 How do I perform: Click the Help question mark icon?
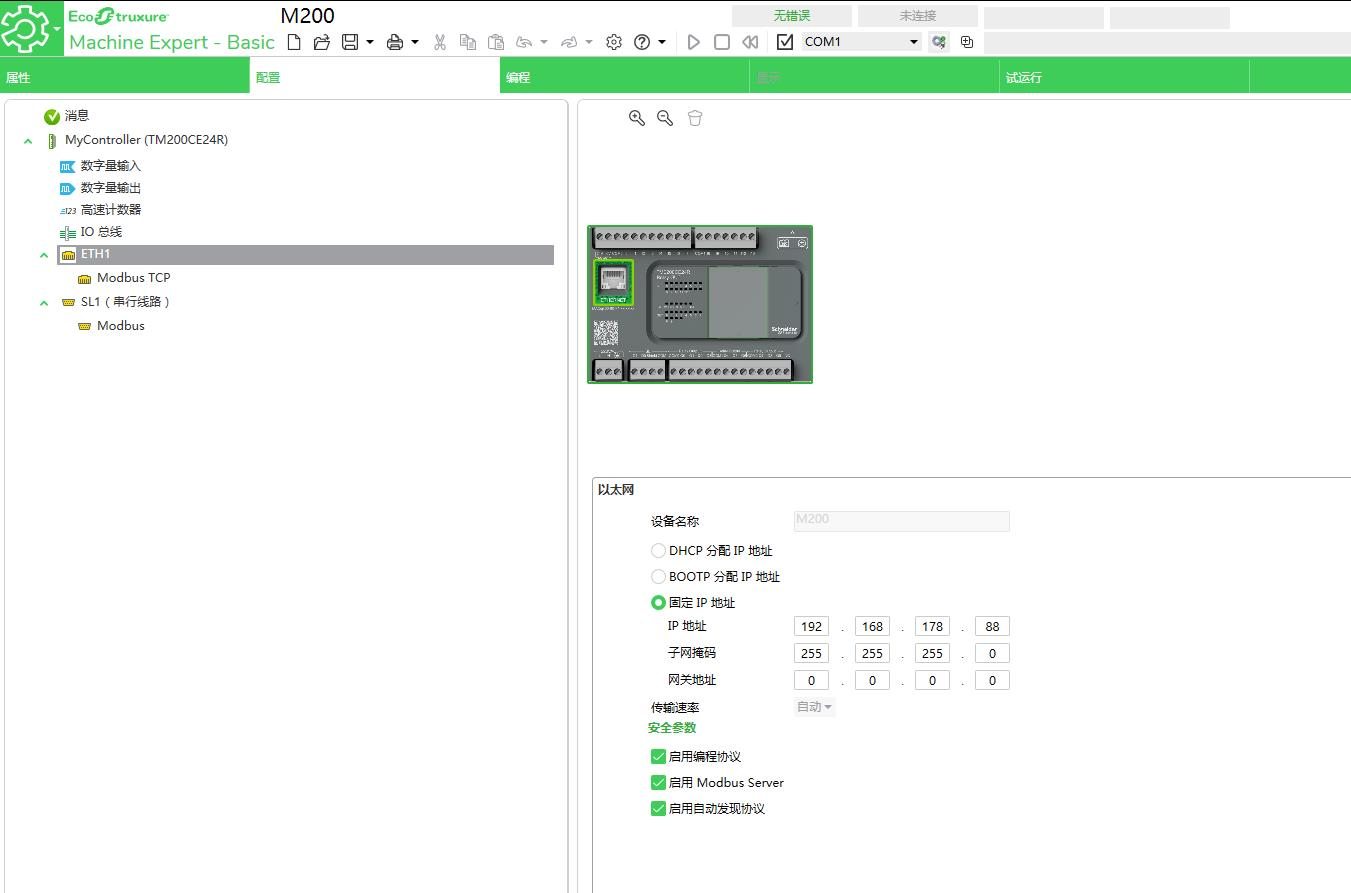point(643,42)
